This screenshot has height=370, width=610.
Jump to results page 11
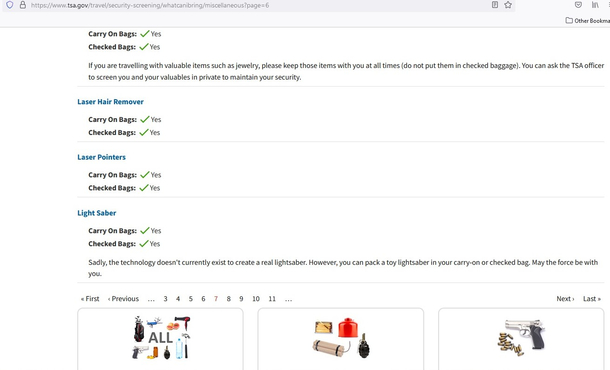pos(272,299)
